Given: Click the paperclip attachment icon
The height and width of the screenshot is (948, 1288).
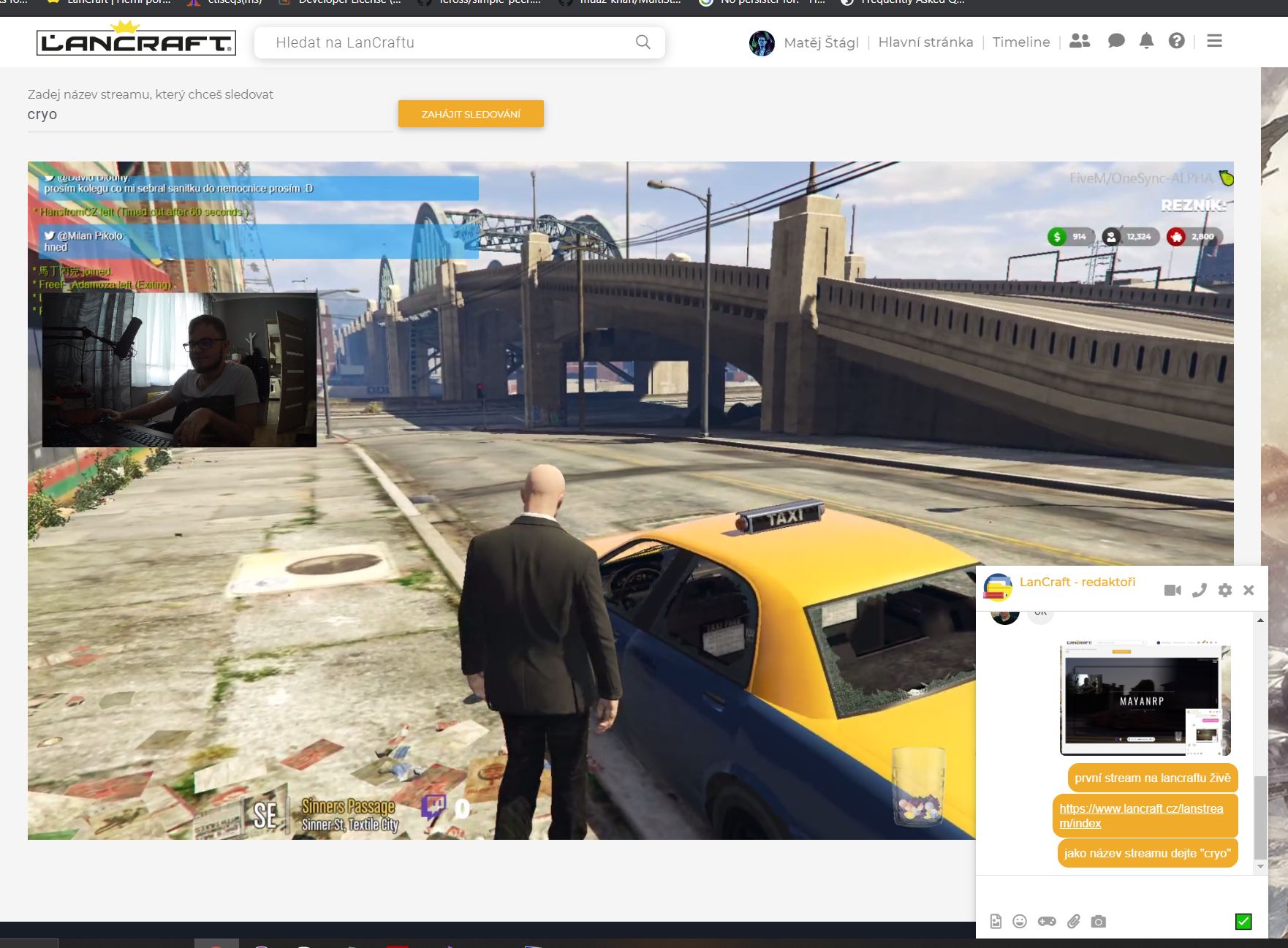Looking at the screenshot, I should click(x=1073, y=921).
